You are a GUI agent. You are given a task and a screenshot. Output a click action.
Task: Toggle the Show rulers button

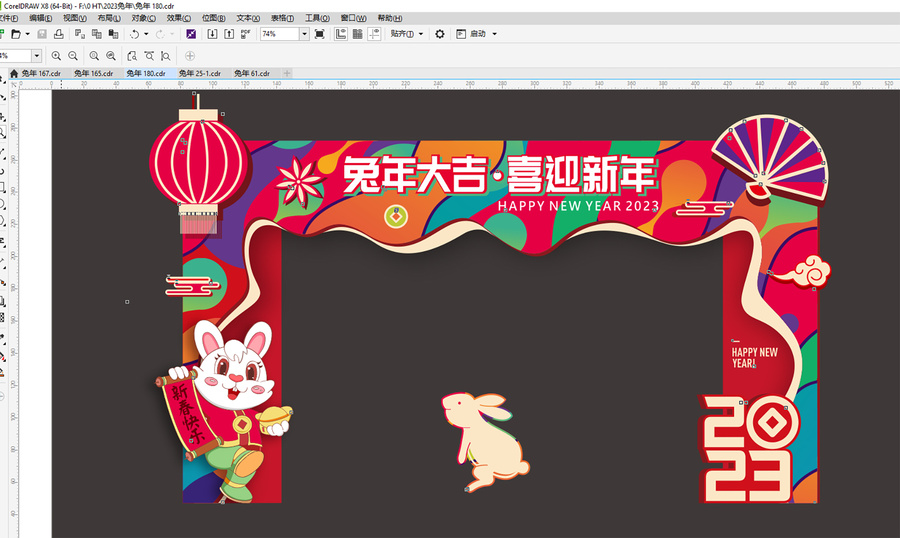[341, 34]
